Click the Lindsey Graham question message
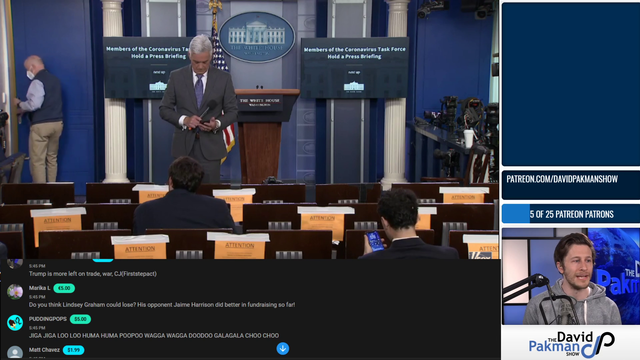Image resolution: width=640 pixels, height=360 pixels. point(162,305)
